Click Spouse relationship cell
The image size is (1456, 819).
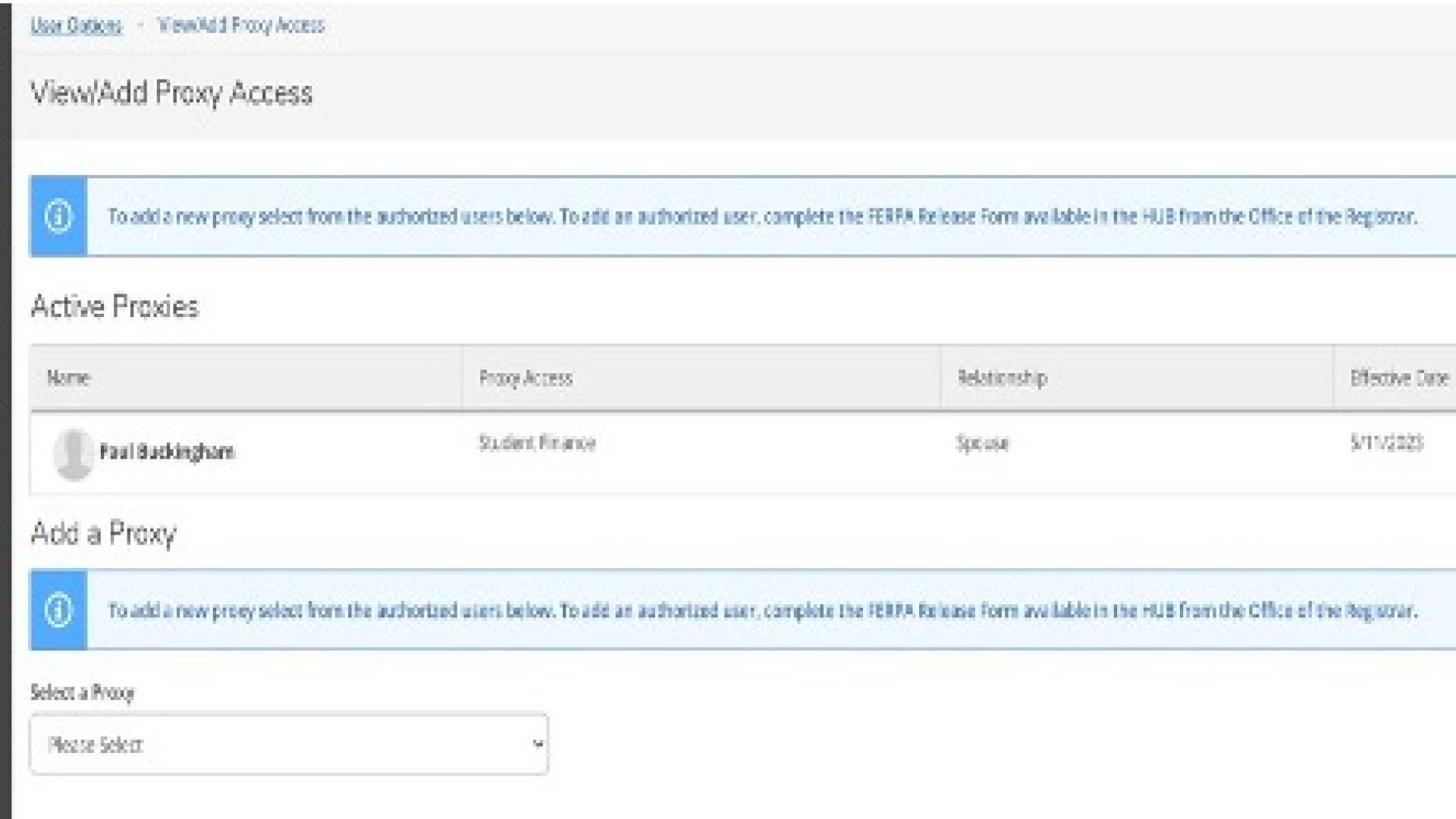[982, 444]
